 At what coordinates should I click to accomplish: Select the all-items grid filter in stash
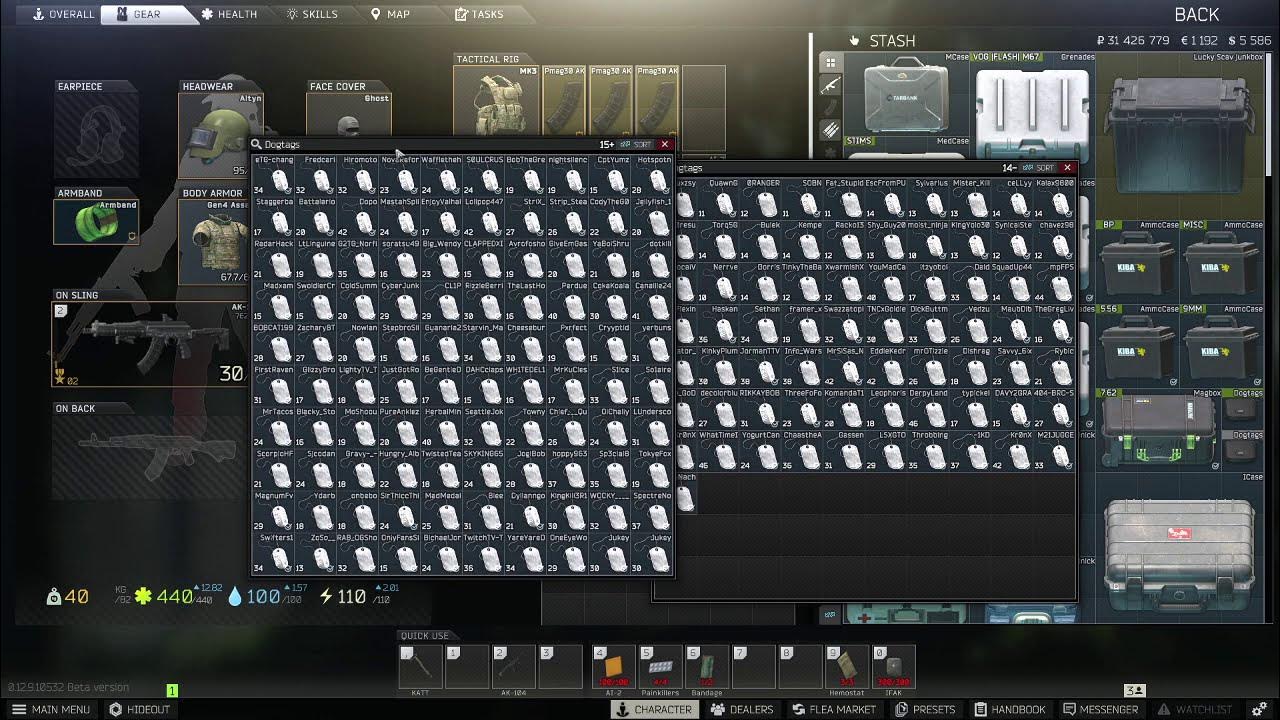(x=830, y=62)
